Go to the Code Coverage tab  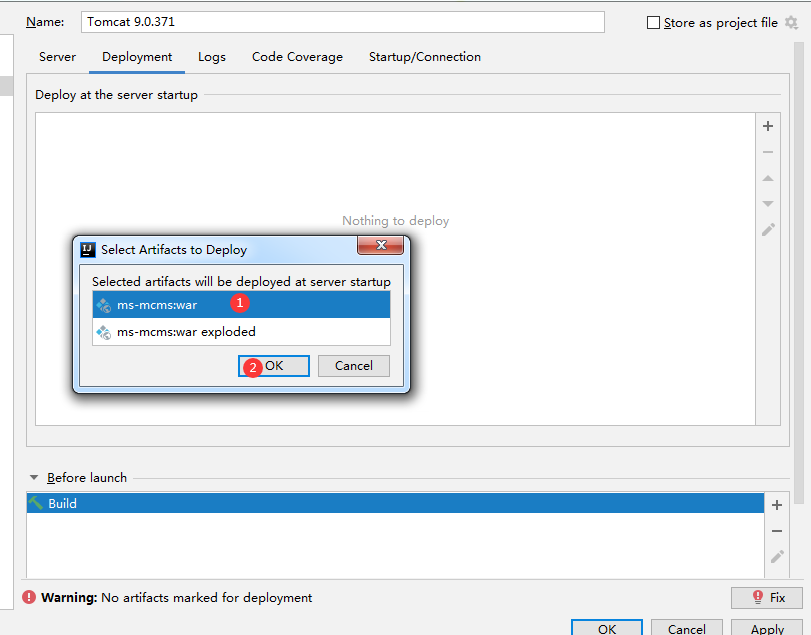click(297, 57)
